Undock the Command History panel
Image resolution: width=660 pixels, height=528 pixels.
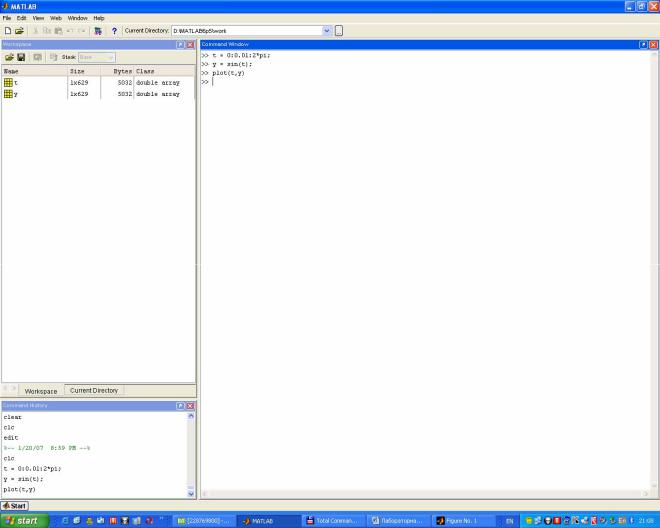[x=180, y=406]
